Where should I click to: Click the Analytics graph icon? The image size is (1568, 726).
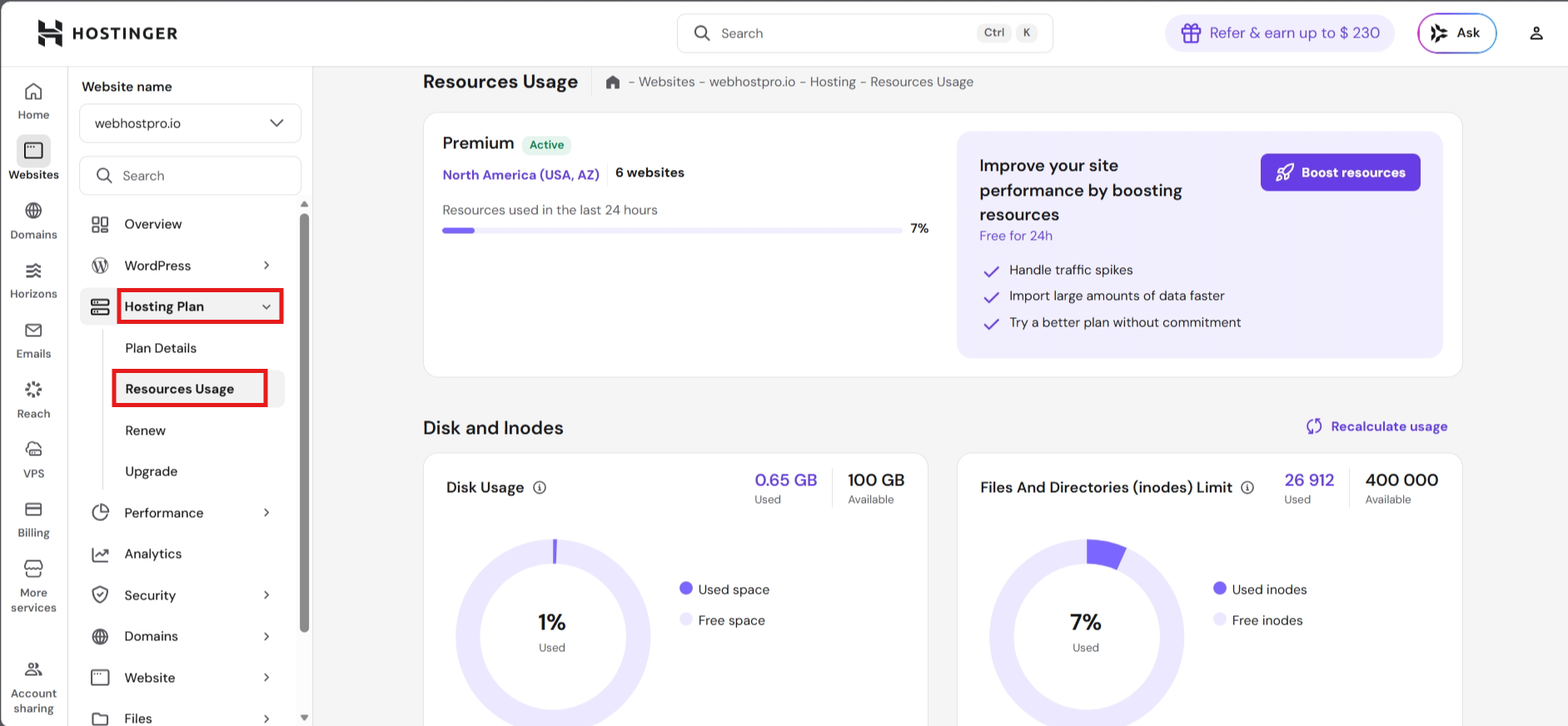pyautogui.click(x=100, y=554)
